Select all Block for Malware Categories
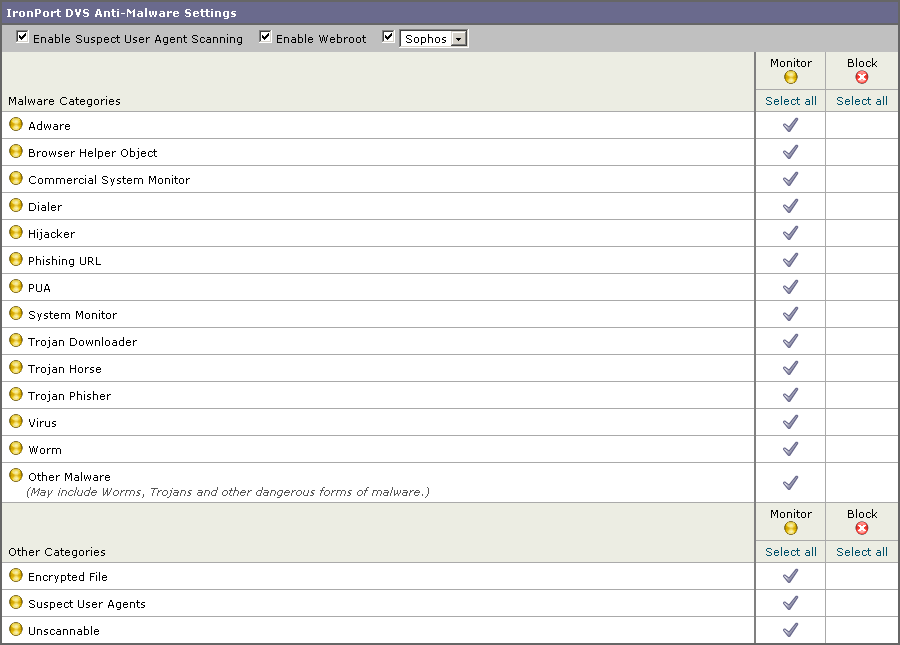The width and height of the screenshot is (900, 645). tap(862, 101)
